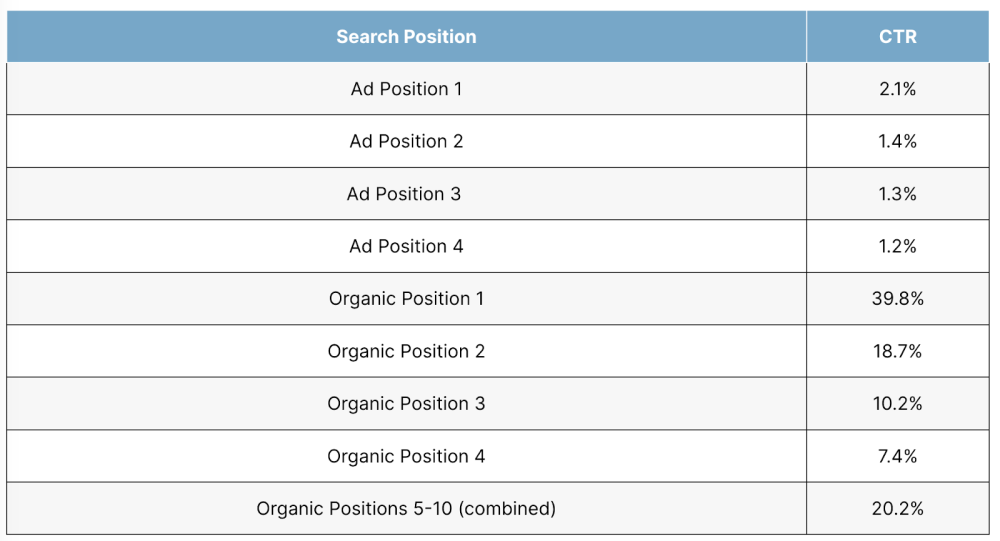The image size is (1000, 541).
Task: Select Organic Positions 5-10 (combined) cell
Action: tap(406, 508)
